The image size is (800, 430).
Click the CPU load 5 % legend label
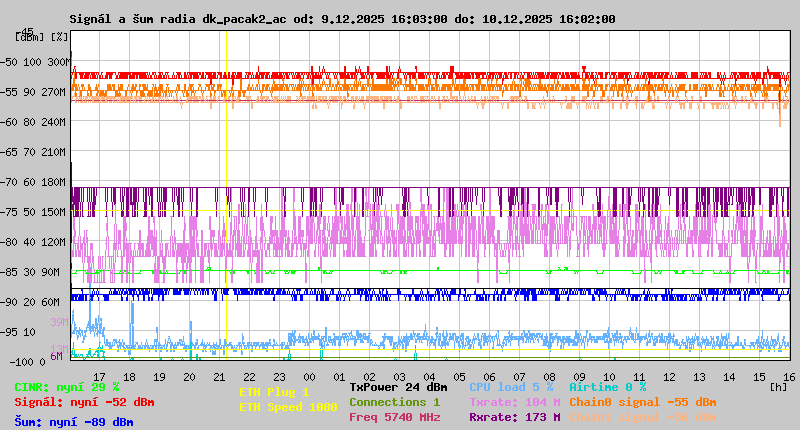(511, 387)
